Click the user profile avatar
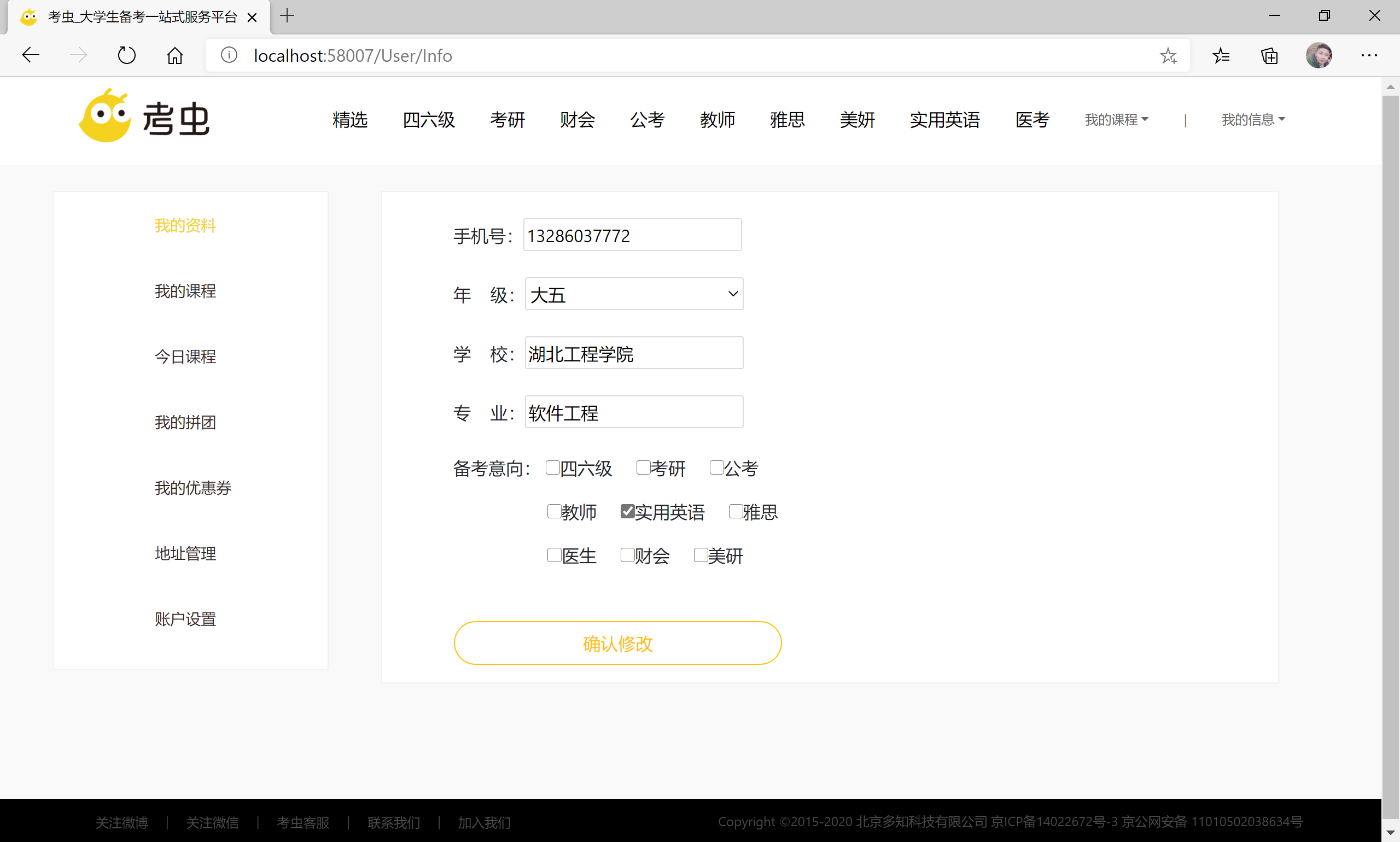 point(1319,56)
